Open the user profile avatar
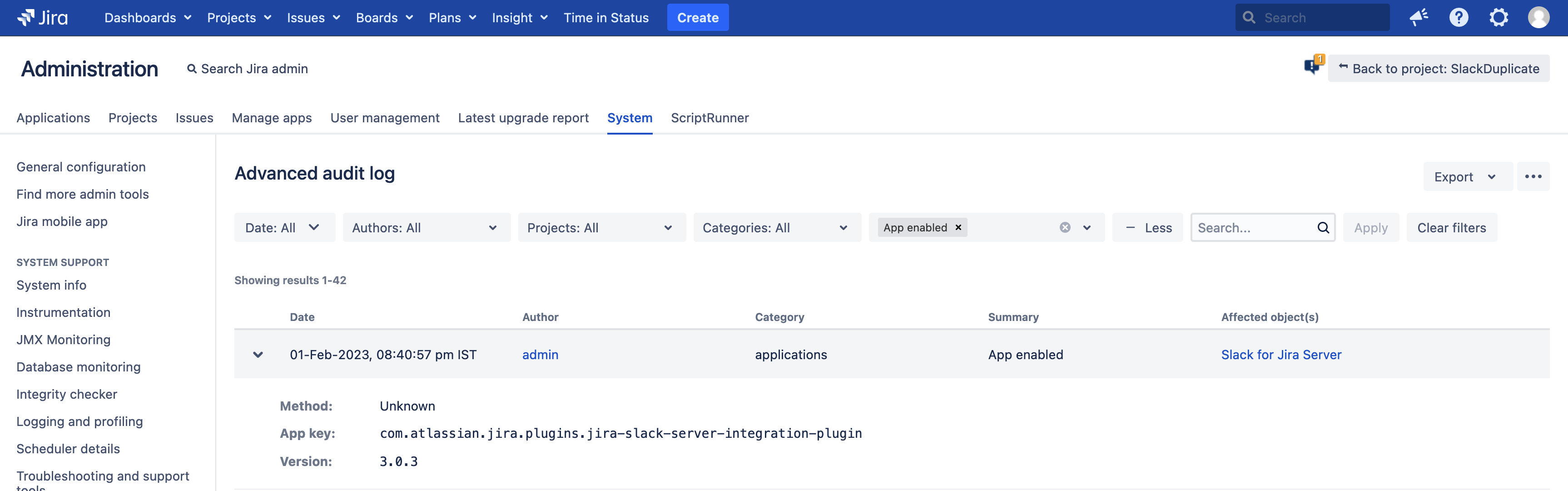The image size is (1568, 491). (x=1538, y=18)
